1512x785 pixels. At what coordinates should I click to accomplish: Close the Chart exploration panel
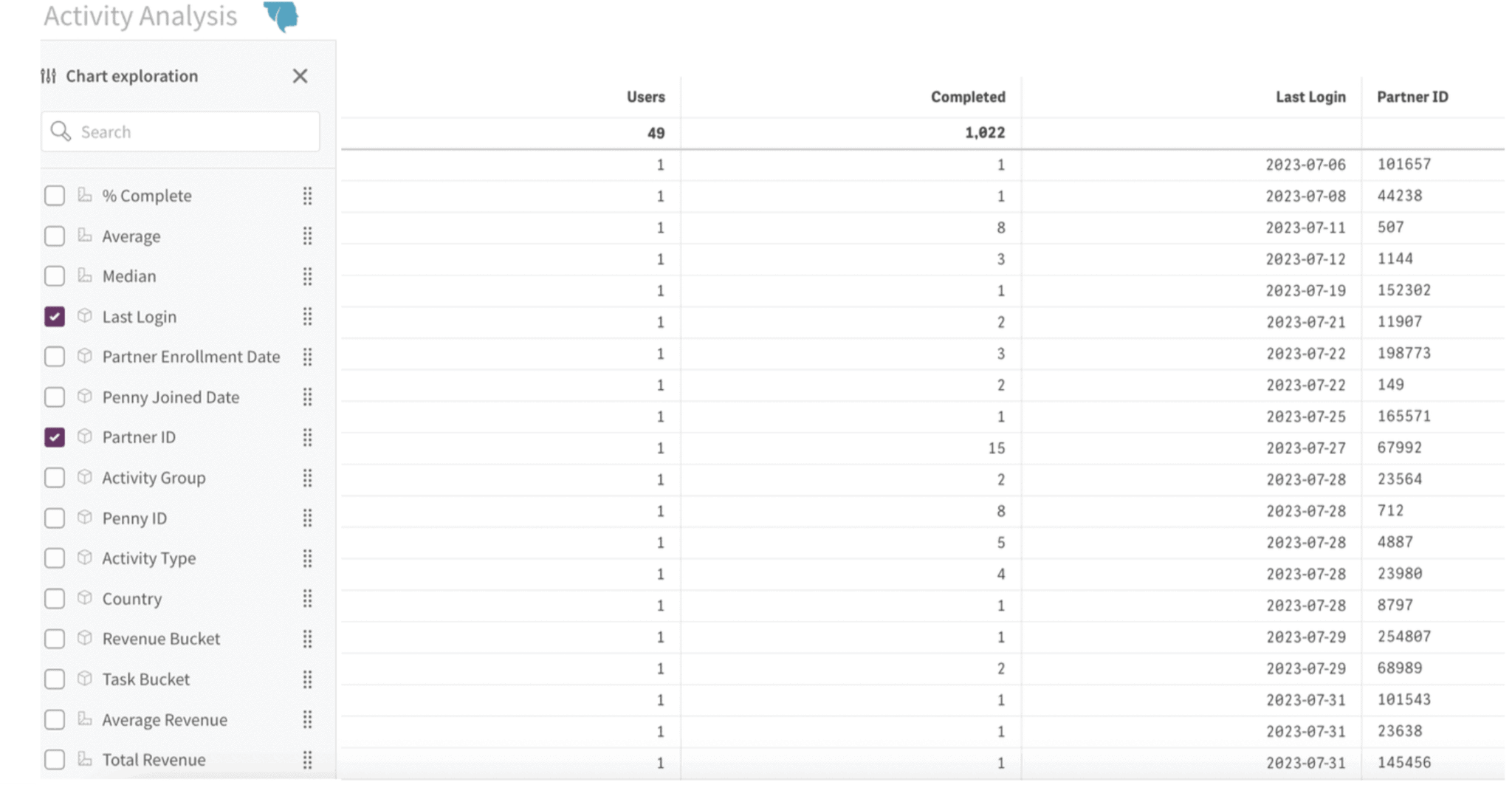coord(300,76)
